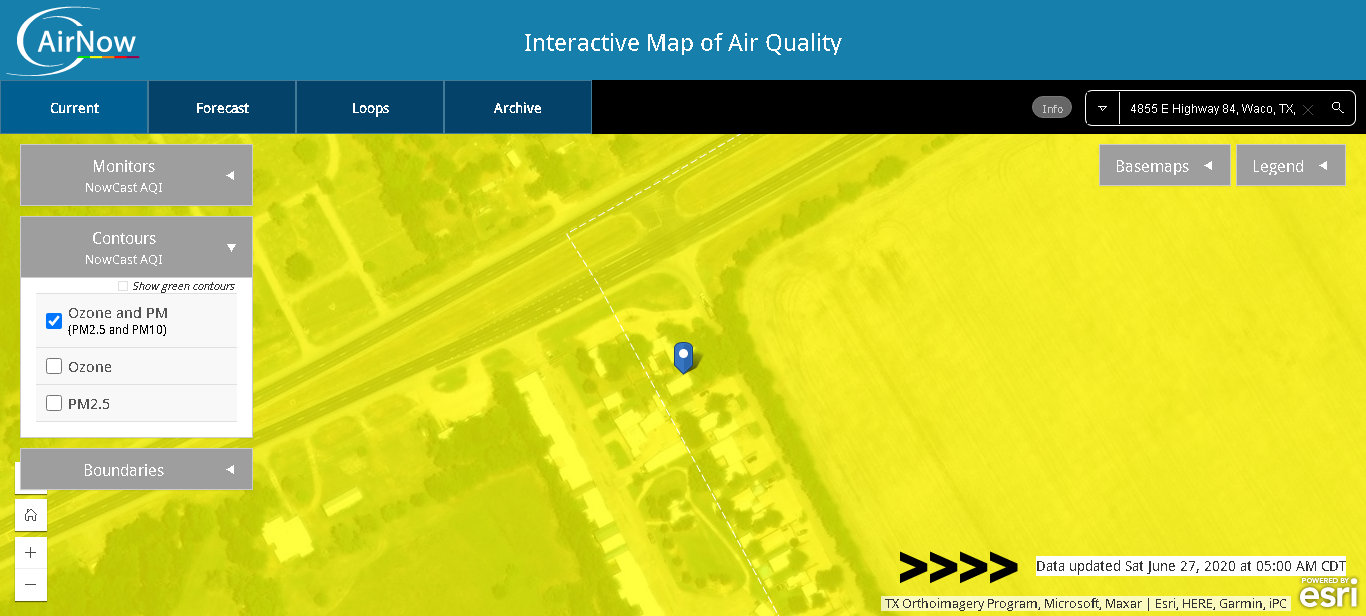Enable the PM2.5 contour checkbox

click(54, 404)
